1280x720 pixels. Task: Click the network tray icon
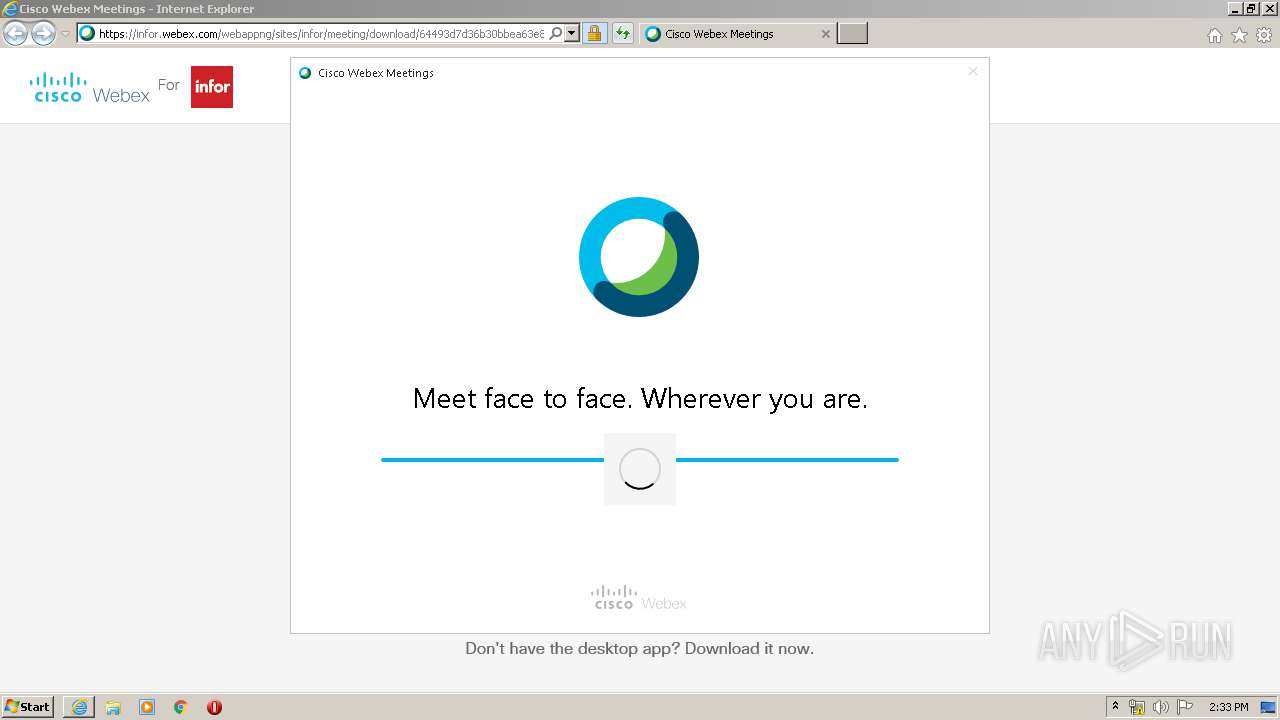[1137, 707]
